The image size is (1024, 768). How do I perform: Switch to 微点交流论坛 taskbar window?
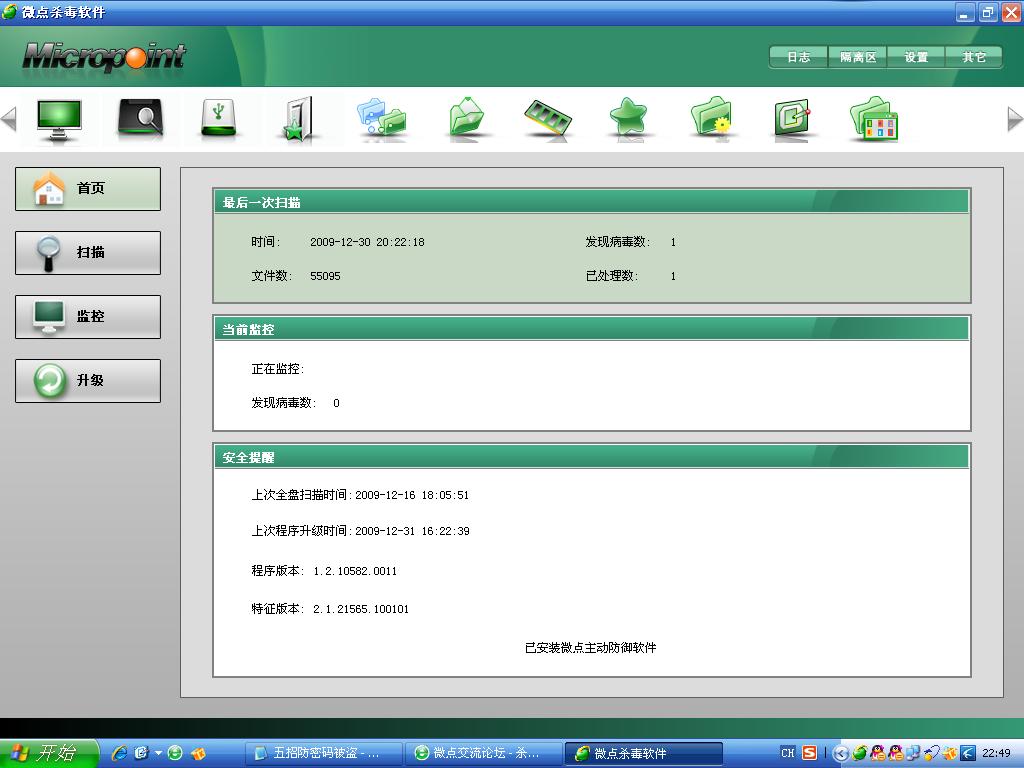(x=484, y=753)
